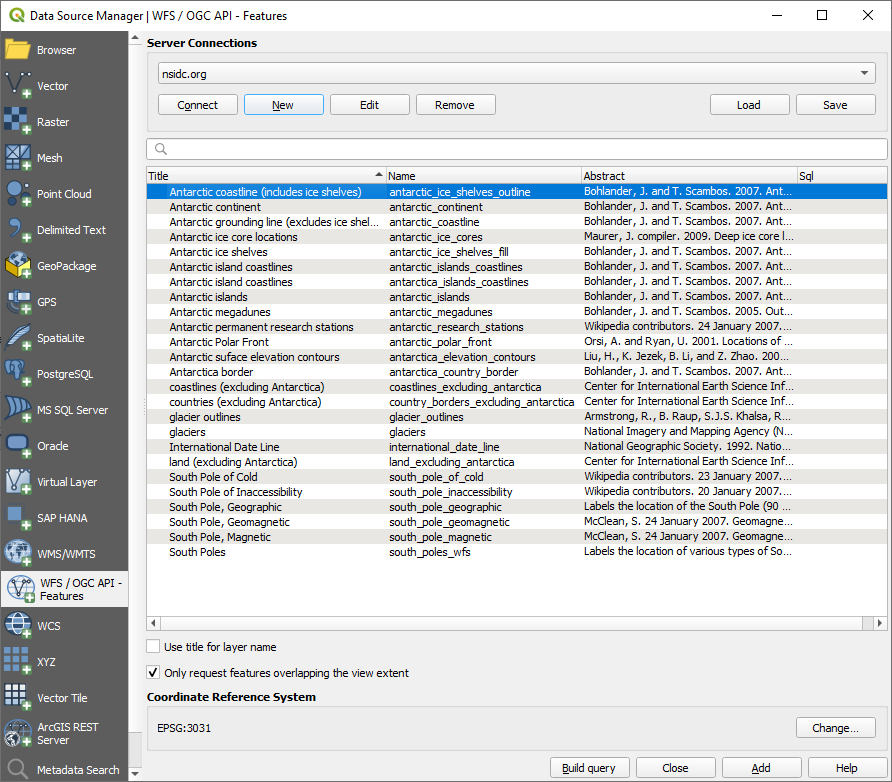This screenshot has height=782, width=892.
Task: Open the ArcGIS REST Server icon
Action: pyautogui.click(x=18, y=734)
